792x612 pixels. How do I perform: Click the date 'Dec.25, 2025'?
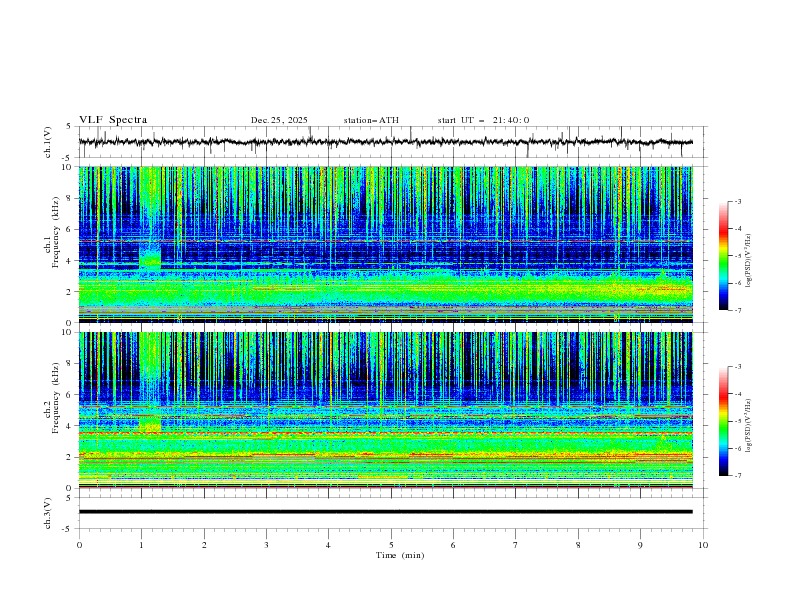tap(279, 120)
